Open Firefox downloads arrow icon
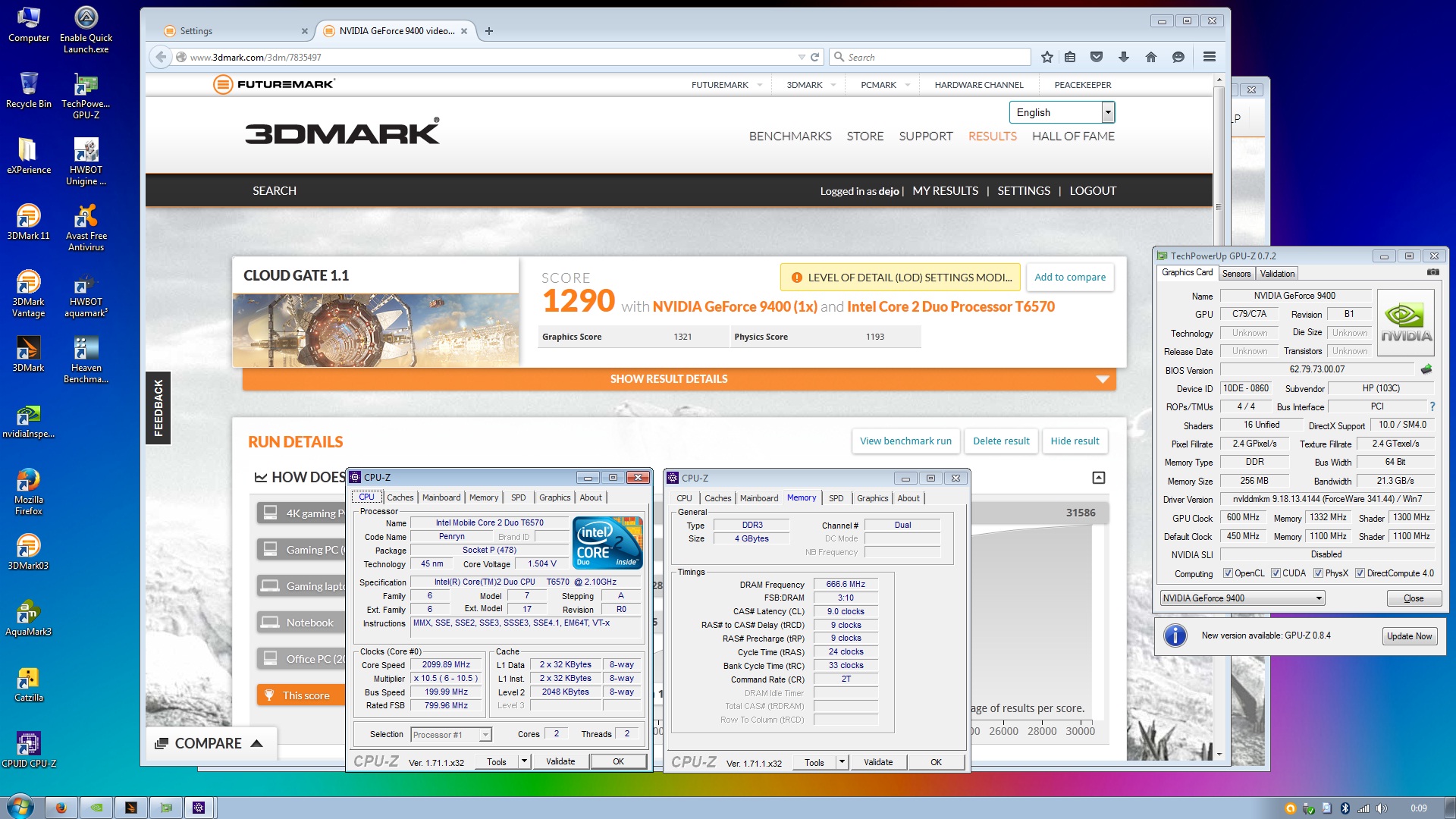This screenshot has width=1456, height=819. pyautogui.click(x=1124, y=57)
